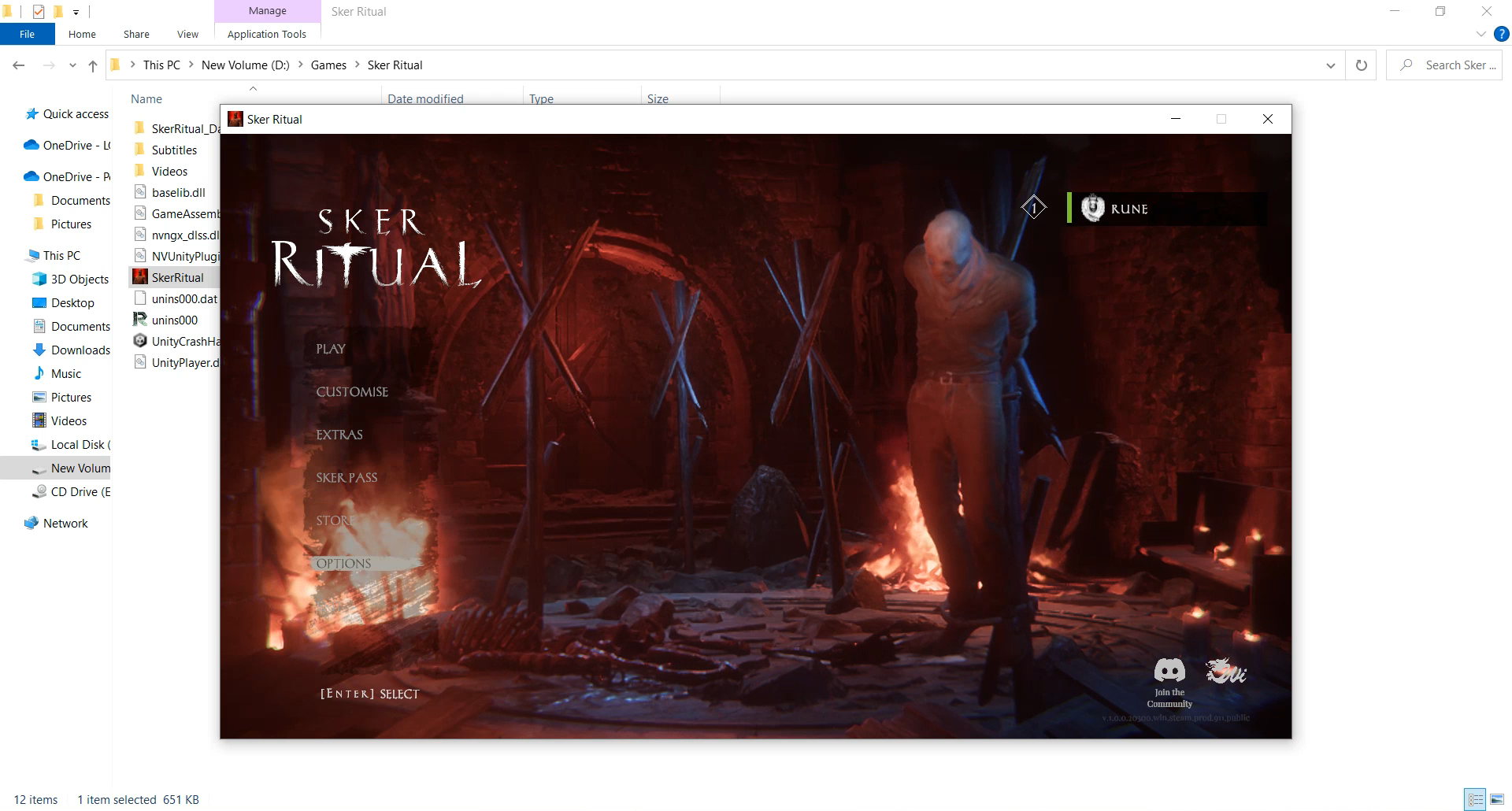This screenshot has width=1512, height=811.
Task: Select the UnityCrashHandler file icon
Action: click(140, 341)
